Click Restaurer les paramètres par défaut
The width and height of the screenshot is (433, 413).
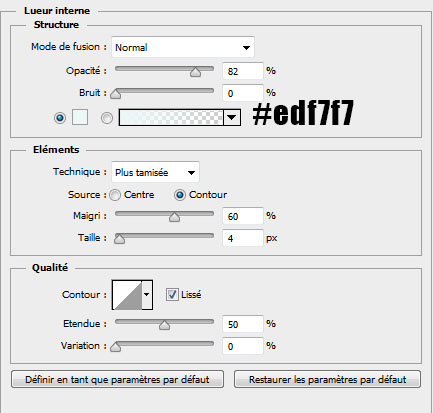click(327, 379)
